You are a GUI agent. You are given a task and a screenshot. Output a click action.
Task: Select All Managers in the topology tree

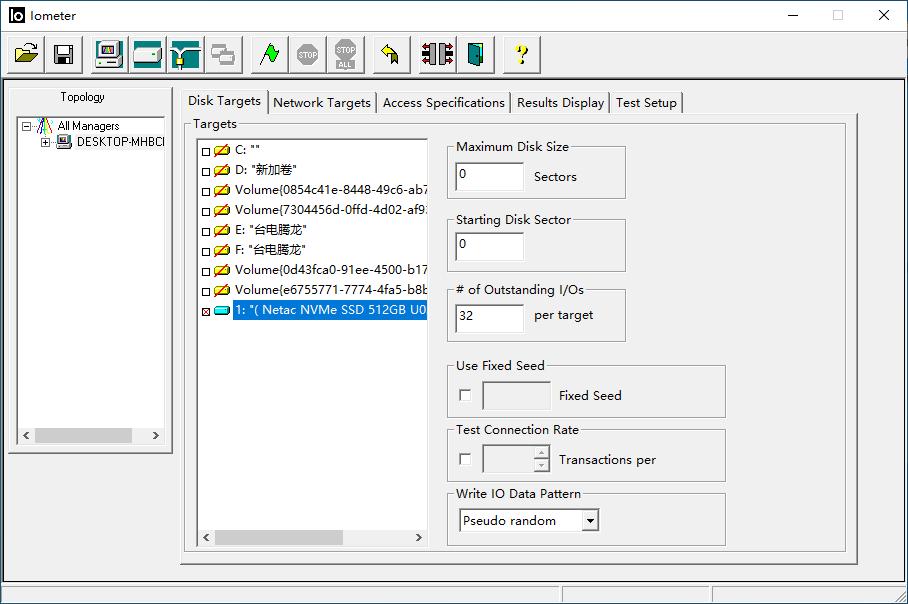tap(88, 126)
